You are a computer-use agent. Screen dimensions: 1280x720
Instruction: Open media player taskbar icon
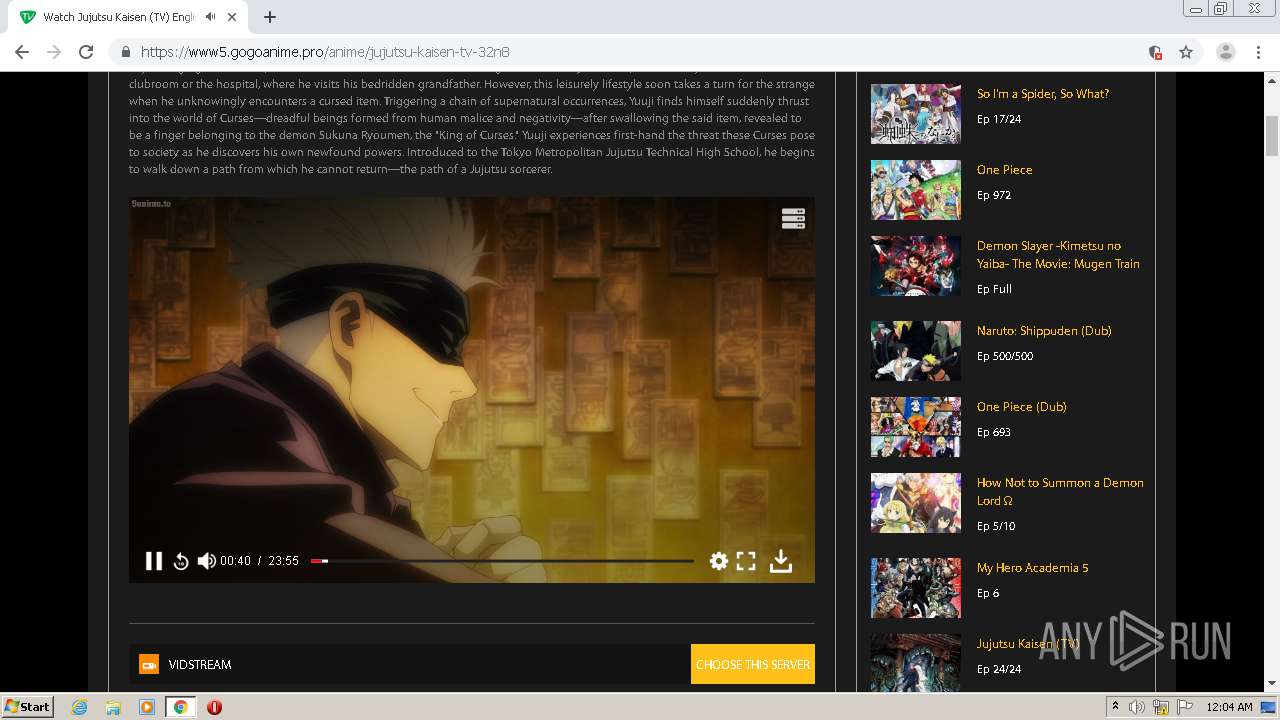147,707
